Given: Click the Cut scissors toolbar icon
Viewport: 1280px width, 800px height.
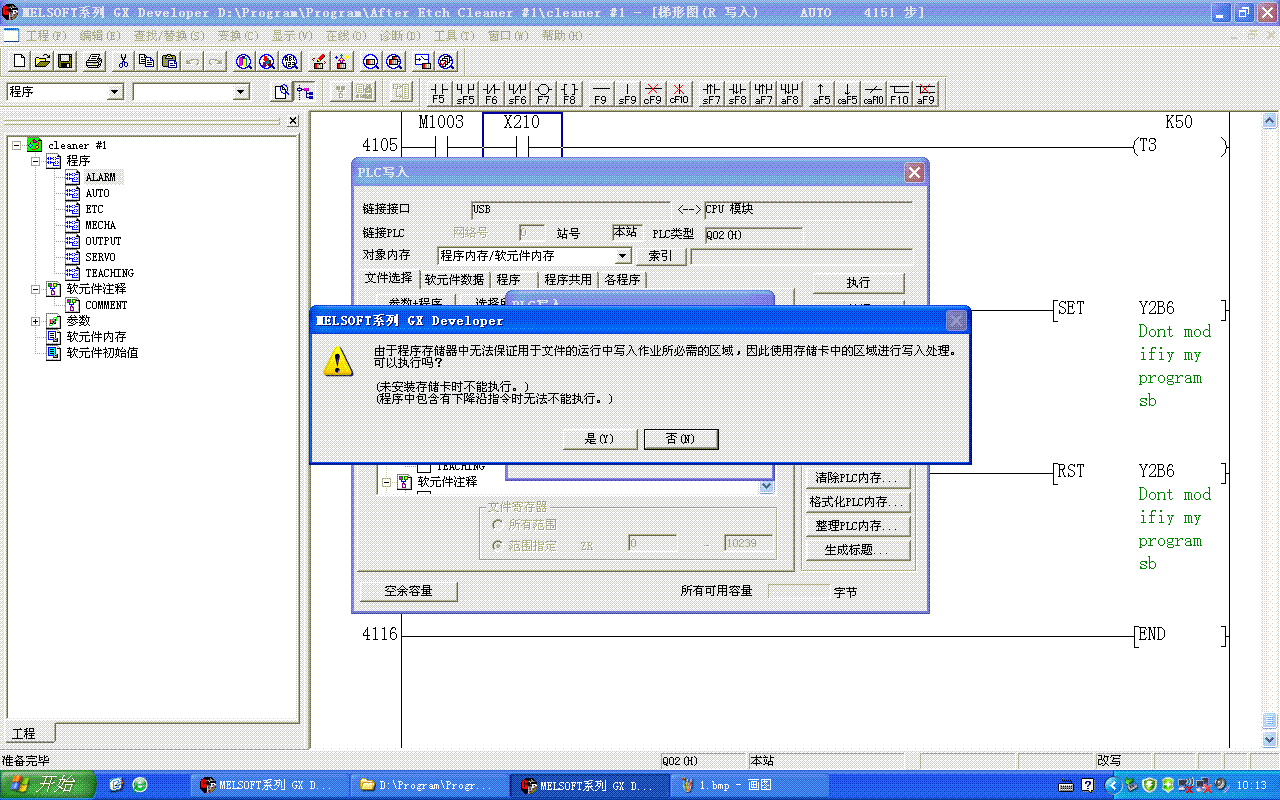Looking at the screenshot, I should point(123,61).
